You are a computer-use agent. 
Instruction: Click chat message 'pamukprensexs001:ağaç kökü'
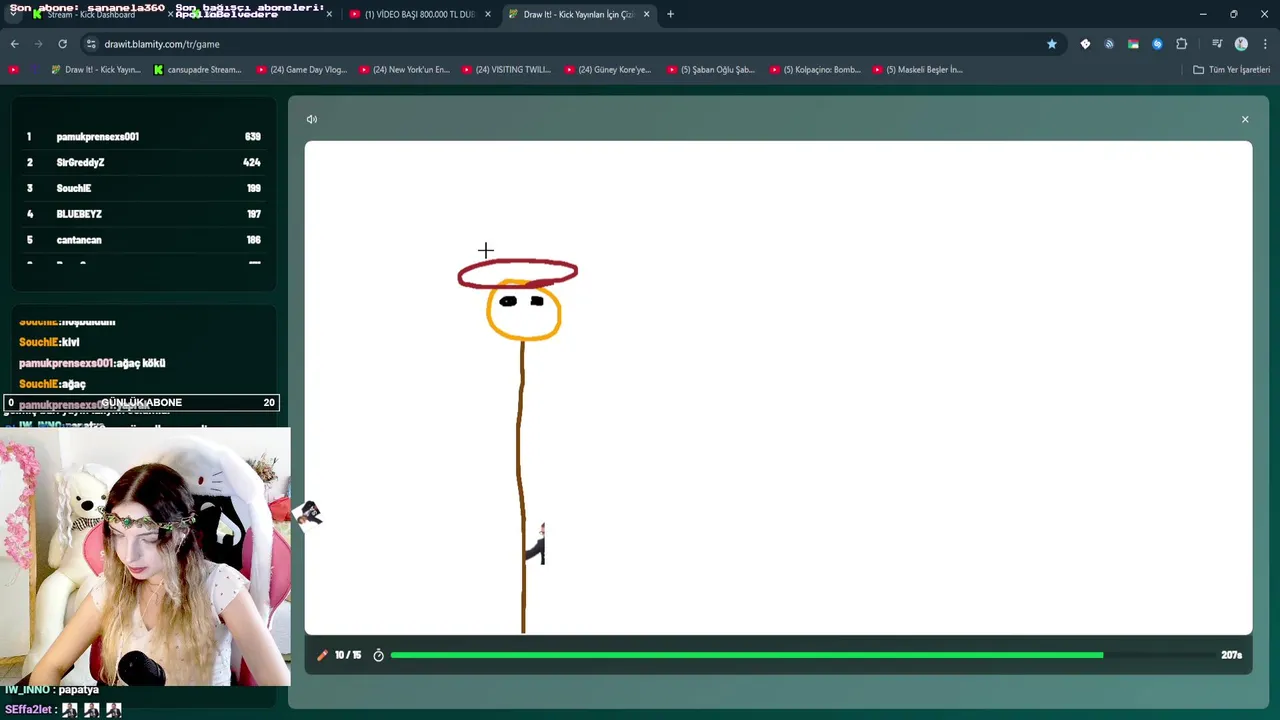pos(92,363)
